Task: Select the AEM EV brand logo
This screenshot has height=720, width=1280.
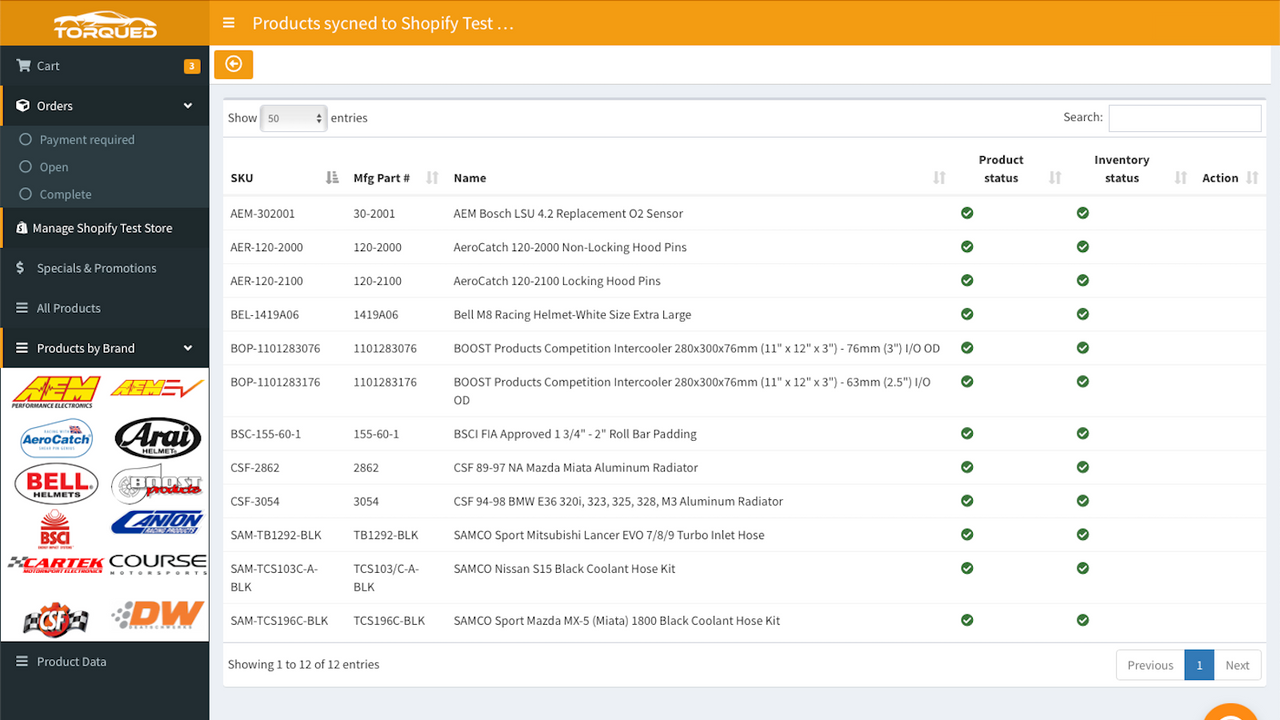Action: [157, 388]
